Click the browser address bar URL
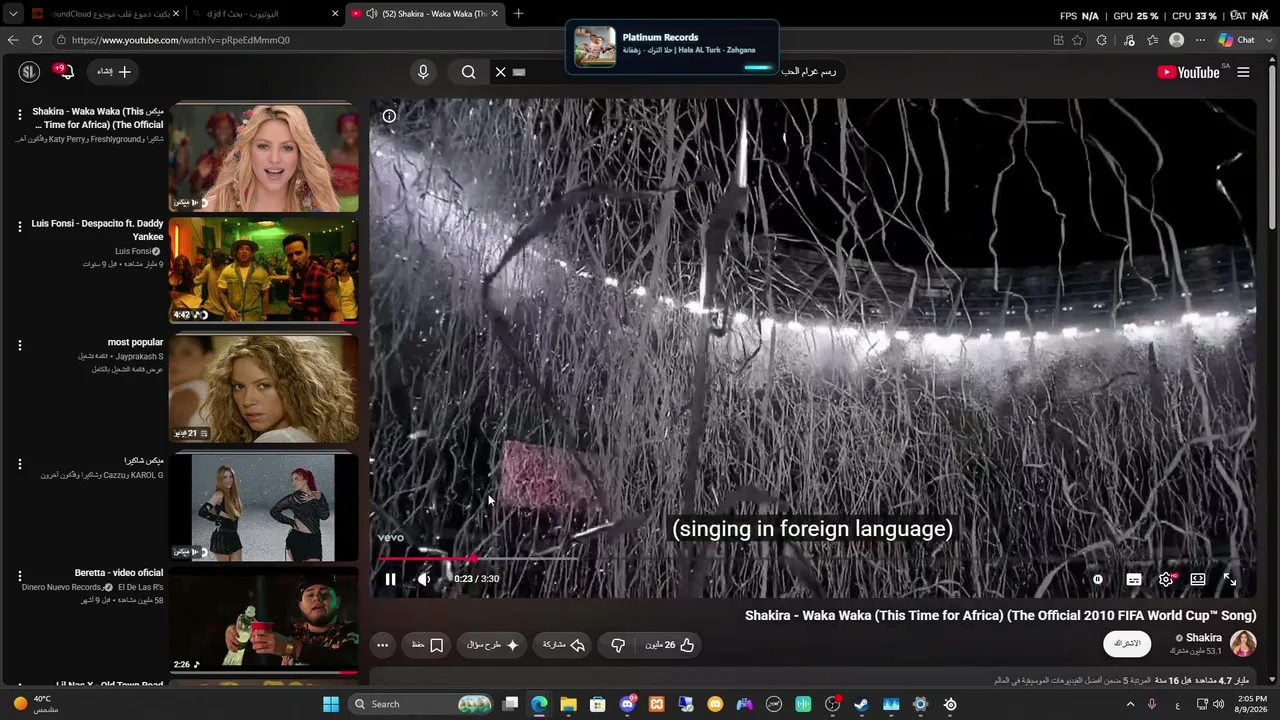 click(x=181, y=40)
